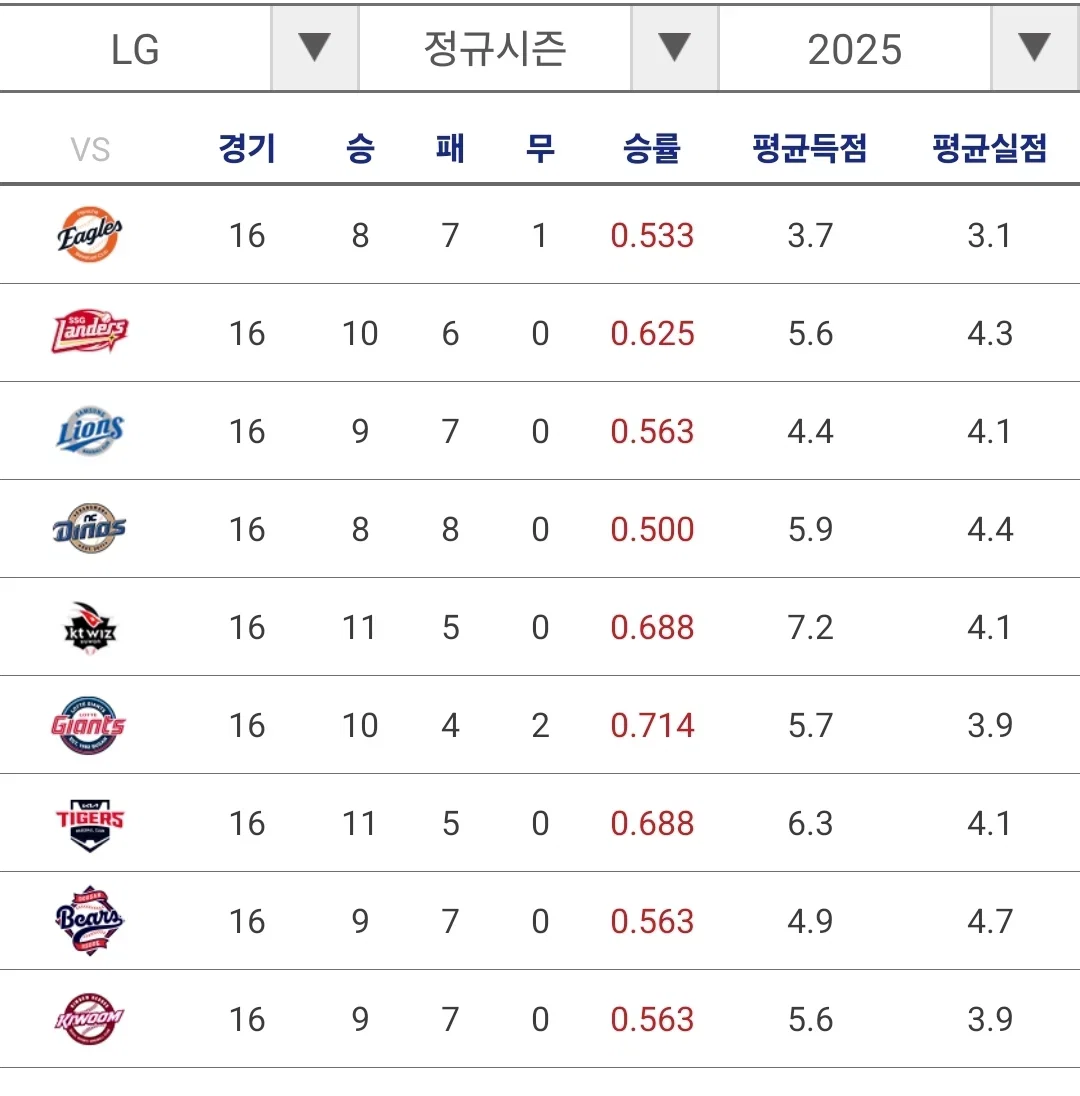Image resolution: width=1080 pixels, height=1096 pixels.
Task: Click the Hanwha Eagles team logo
Action: (89, 234)
